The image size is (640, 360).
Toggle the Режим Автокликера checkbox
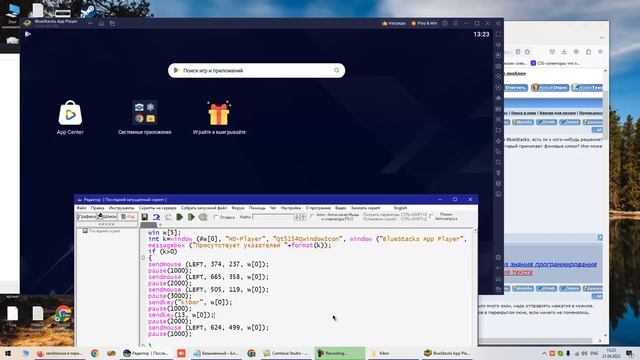point(431,216)
